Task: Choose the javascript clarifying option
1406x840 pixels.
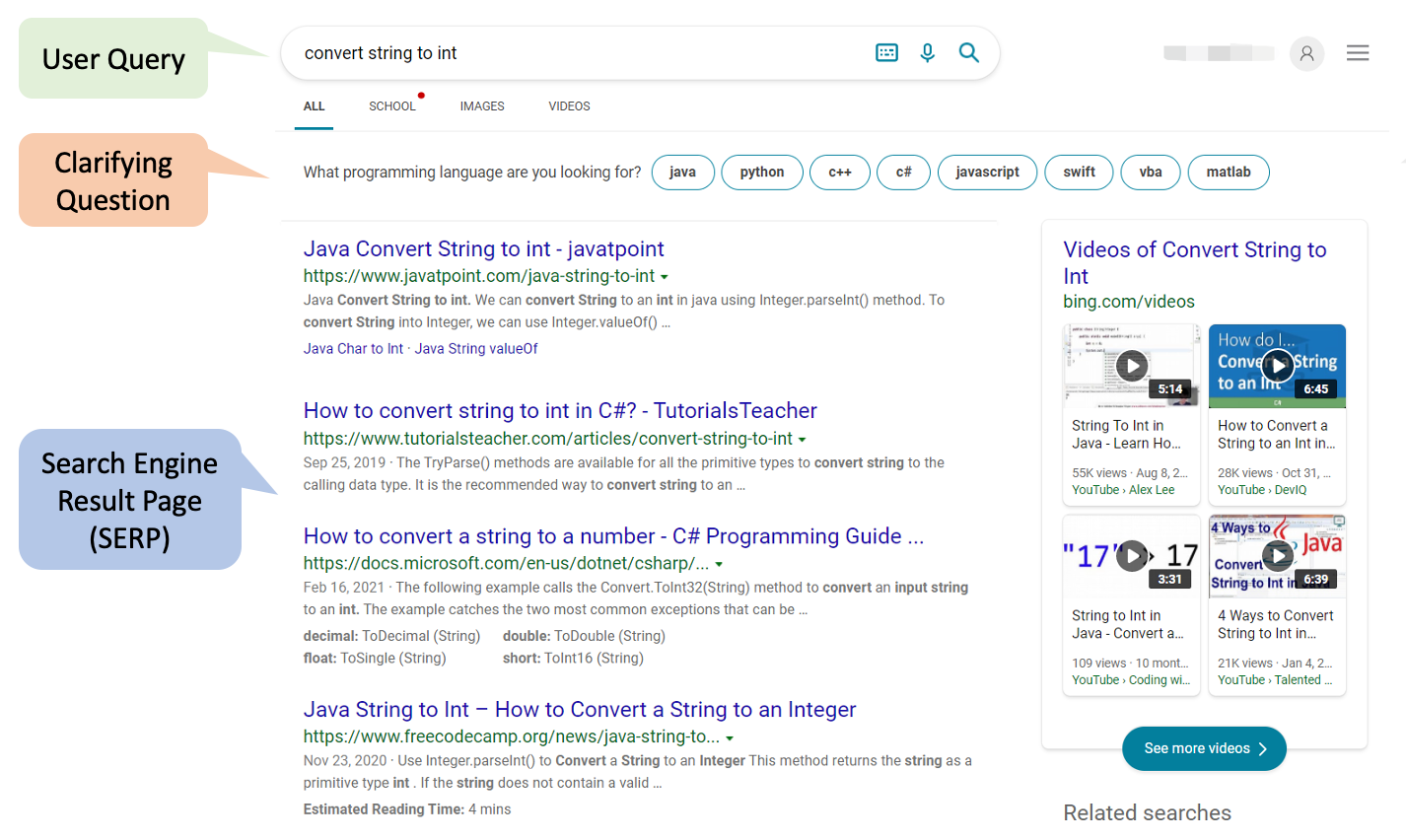Action: (x=987, y=173)
